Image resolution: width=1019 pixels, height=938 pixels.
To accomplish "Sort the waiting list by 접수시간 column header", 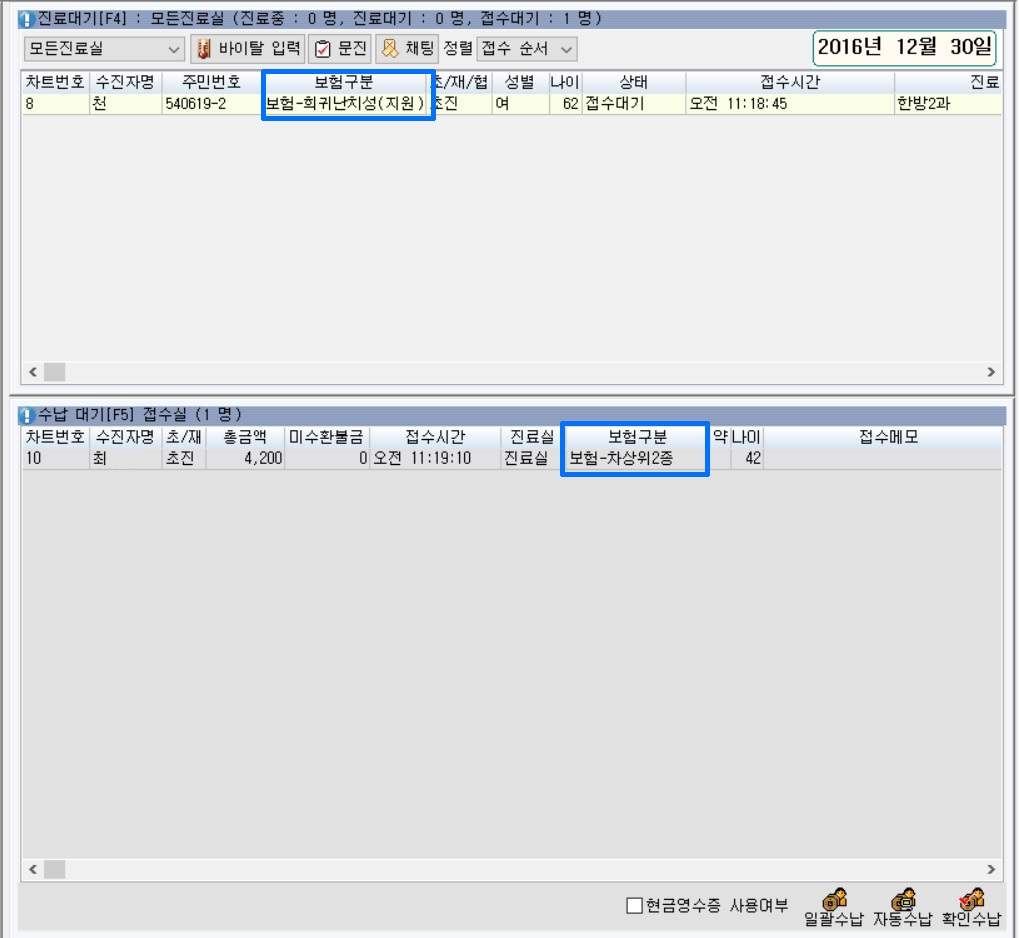I will (x=789, y=82).
